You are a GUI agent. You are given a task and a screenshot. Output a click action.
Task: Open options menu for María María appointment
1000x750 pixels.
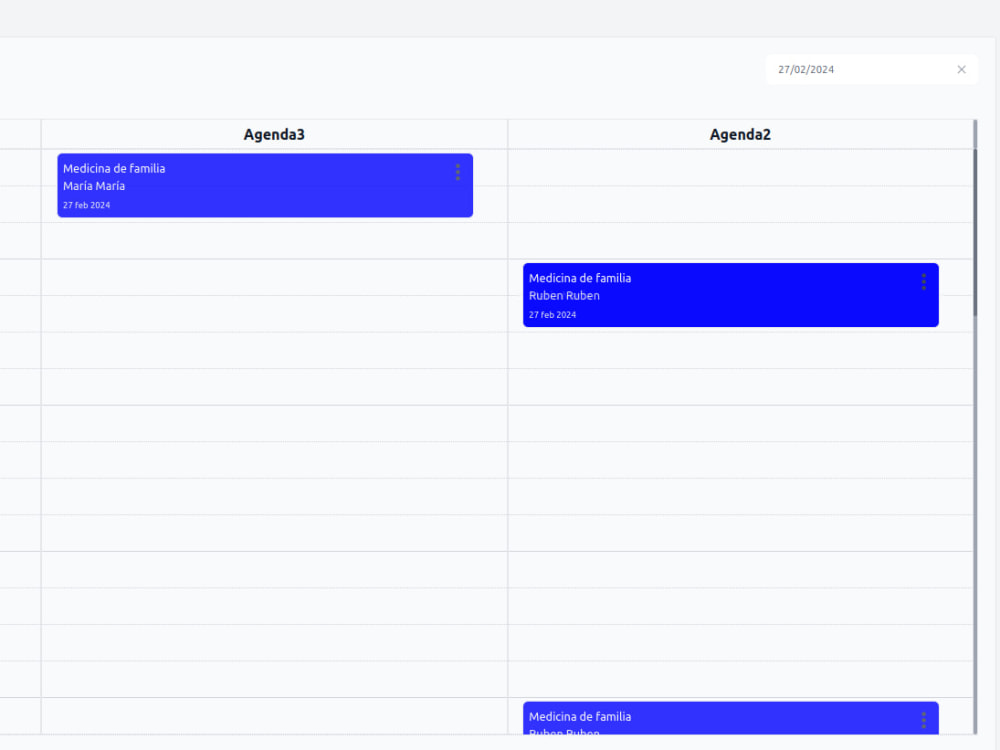457,172
